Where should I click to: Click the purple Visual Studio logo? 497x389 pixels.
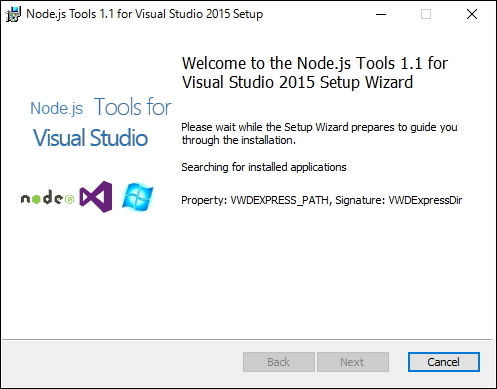(96, 197)
